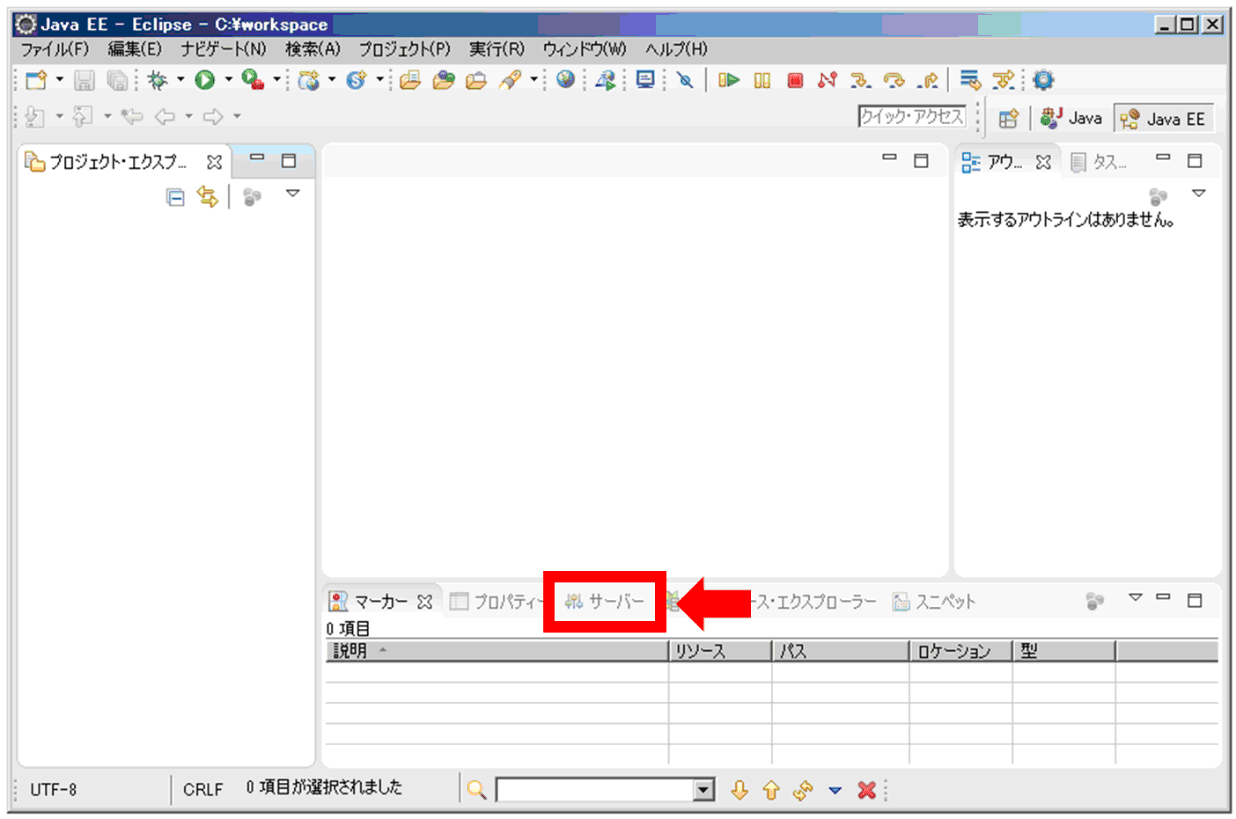The height and width of the screenshot is (819, 1236).
Task: Switch to the Java perspective
Action: tap(1071, 118)
